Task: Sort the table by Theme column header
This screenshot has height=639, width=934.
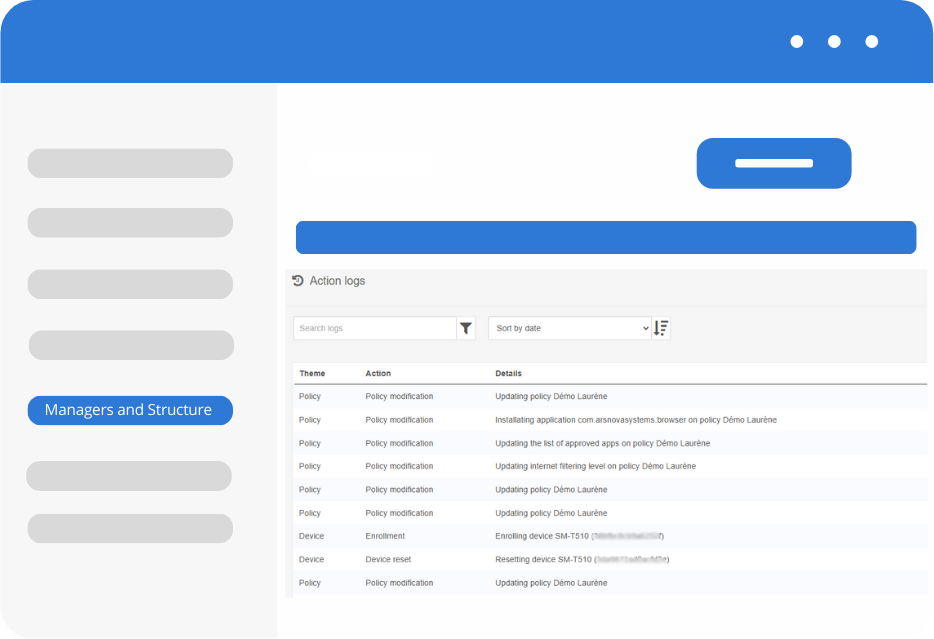Action: pos(312,373)
